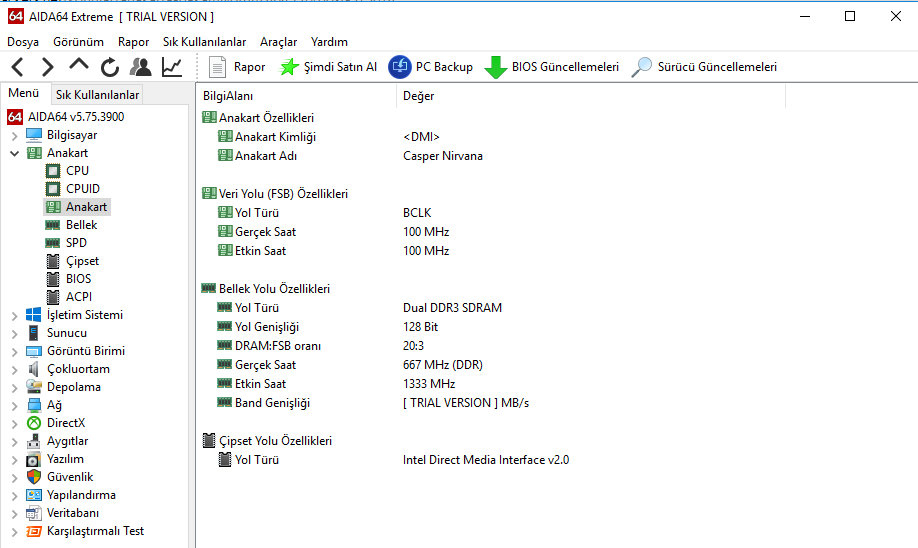Click the Görüntü Birimi monitor icon
Viewport: 918px width, 548px height.
pos(34,351)
